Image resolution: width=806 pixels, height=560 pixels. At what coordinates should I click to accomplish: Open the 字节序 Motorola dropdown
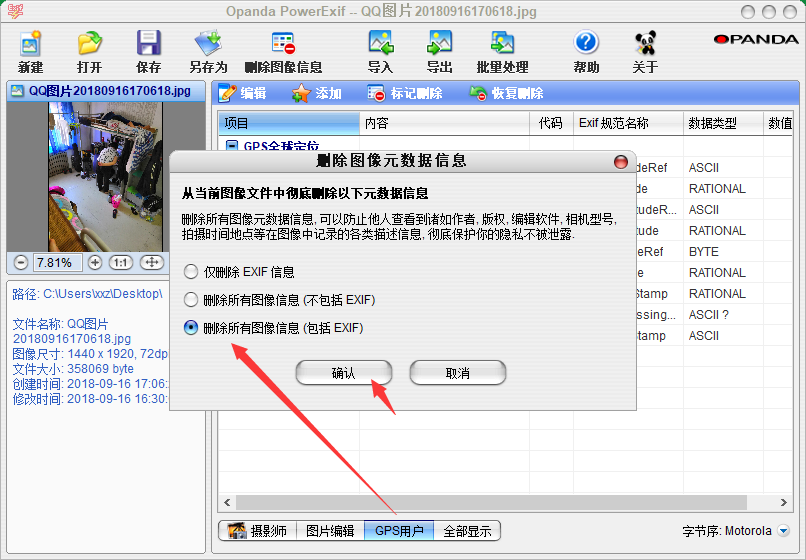click(783, 531)
